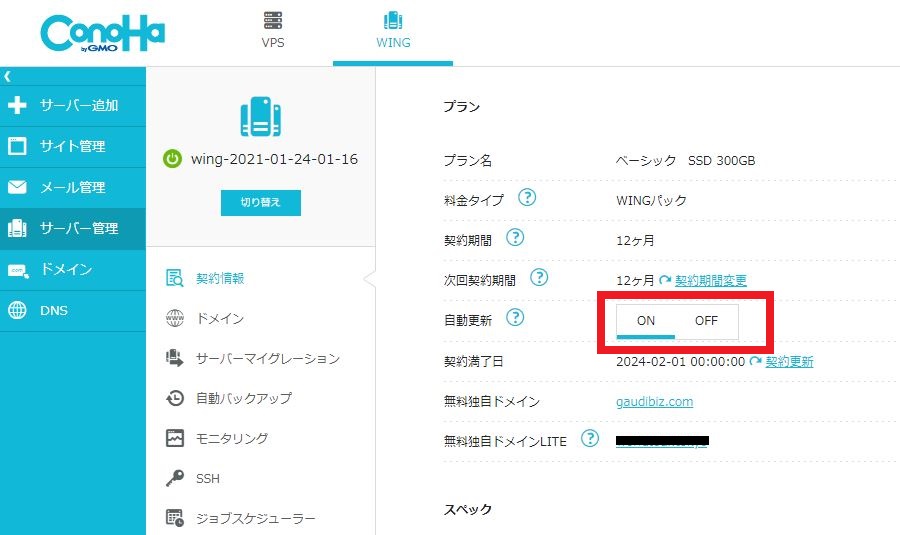The height and width of the screenshot is (535, 900).
Task: Click the window icon for サイト管理
Action: click(17, 146)
